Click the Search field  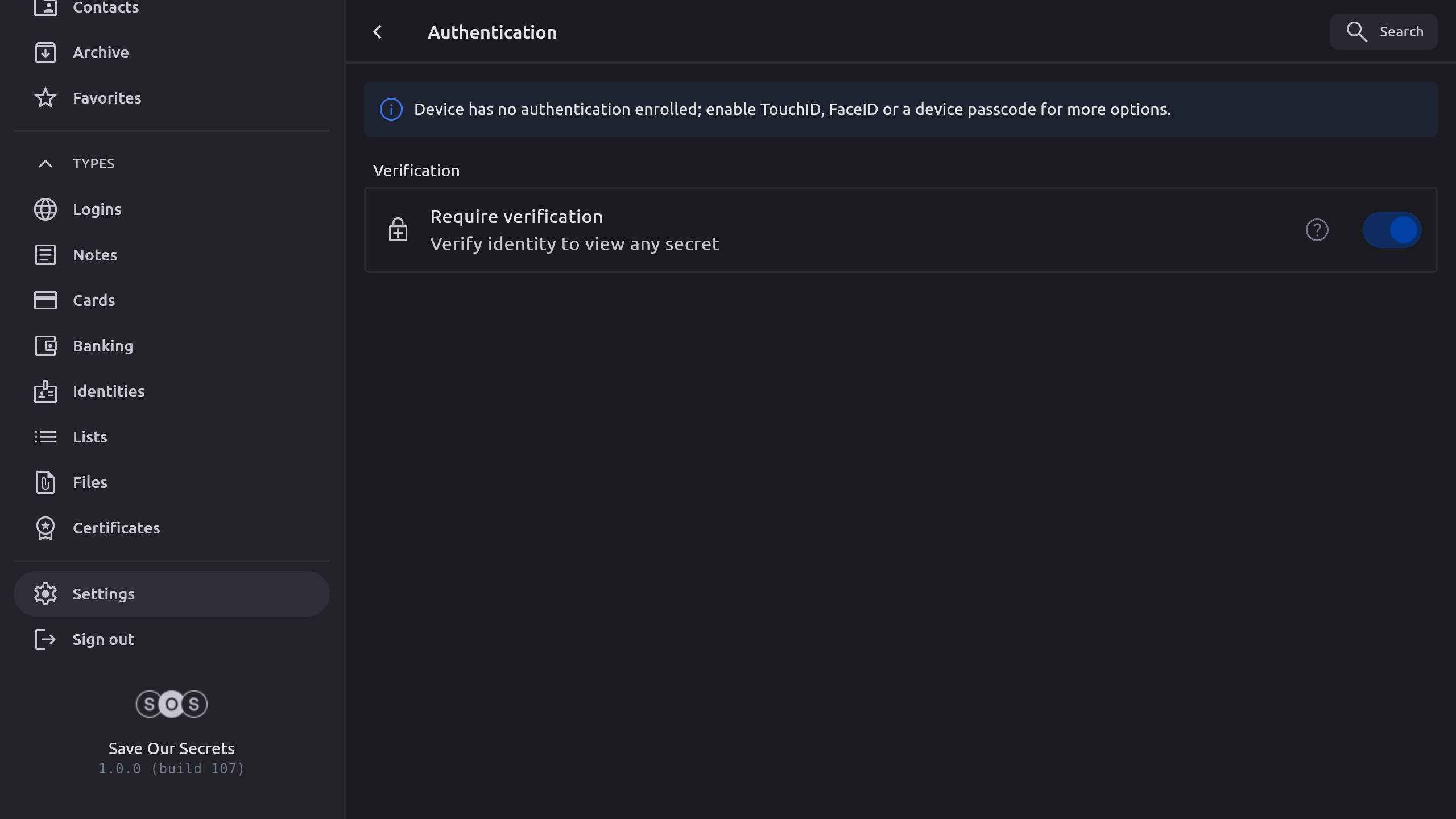(x=1383, y=32)
